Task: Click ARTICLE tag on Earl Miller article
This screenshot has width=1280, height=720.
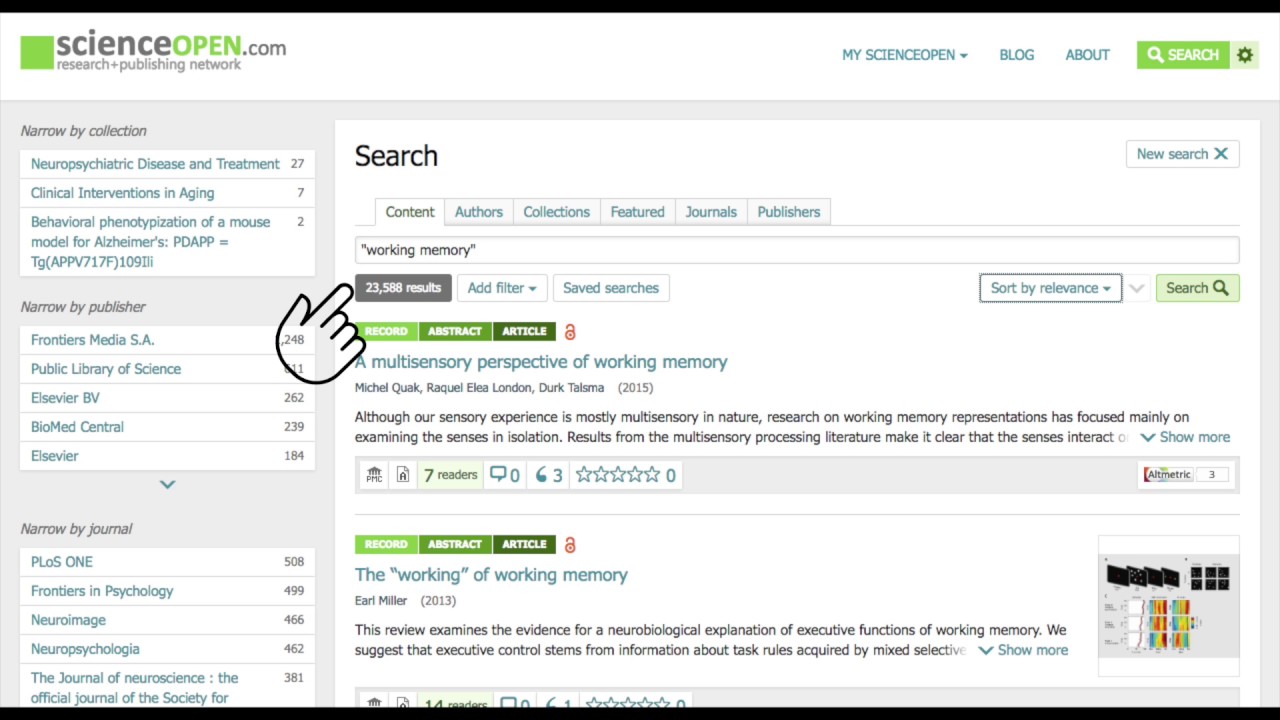Action: tap(524, 544)
